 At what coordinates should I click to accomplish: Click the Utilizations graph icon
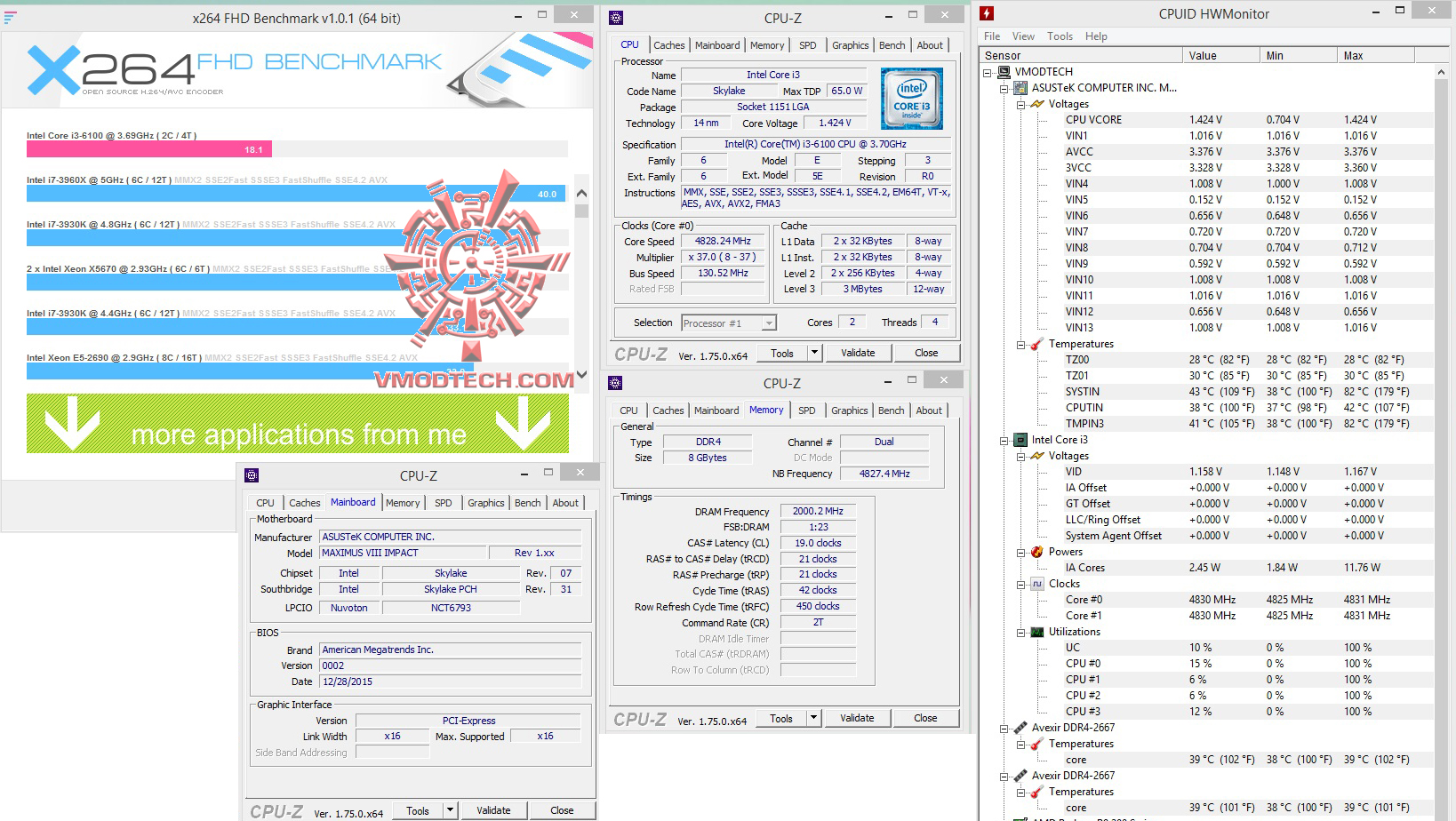point(1036,632)
